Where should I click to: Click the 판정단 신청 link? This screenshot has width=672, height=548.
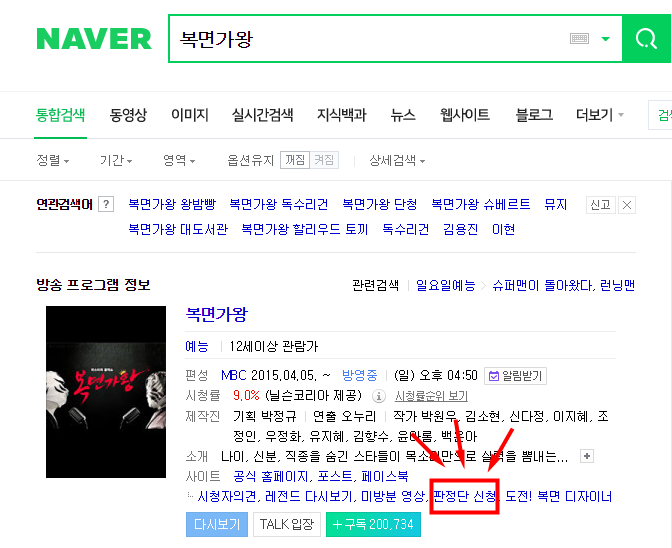click(x=465, y=497)
